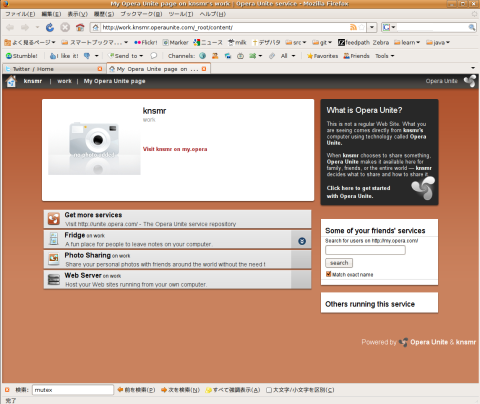The image size is (480, 404).
Task: Click the knsmr link in the header
Action: pos(33,81)
